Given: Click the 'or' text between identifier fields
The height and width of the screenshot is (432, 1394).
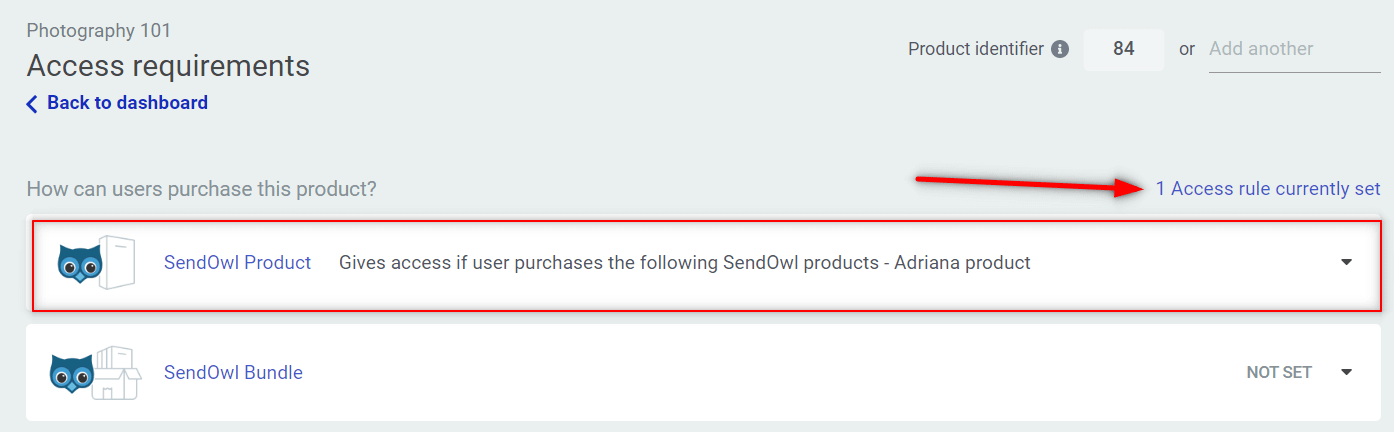Looking at the screenshot, I should [1187, 49].
